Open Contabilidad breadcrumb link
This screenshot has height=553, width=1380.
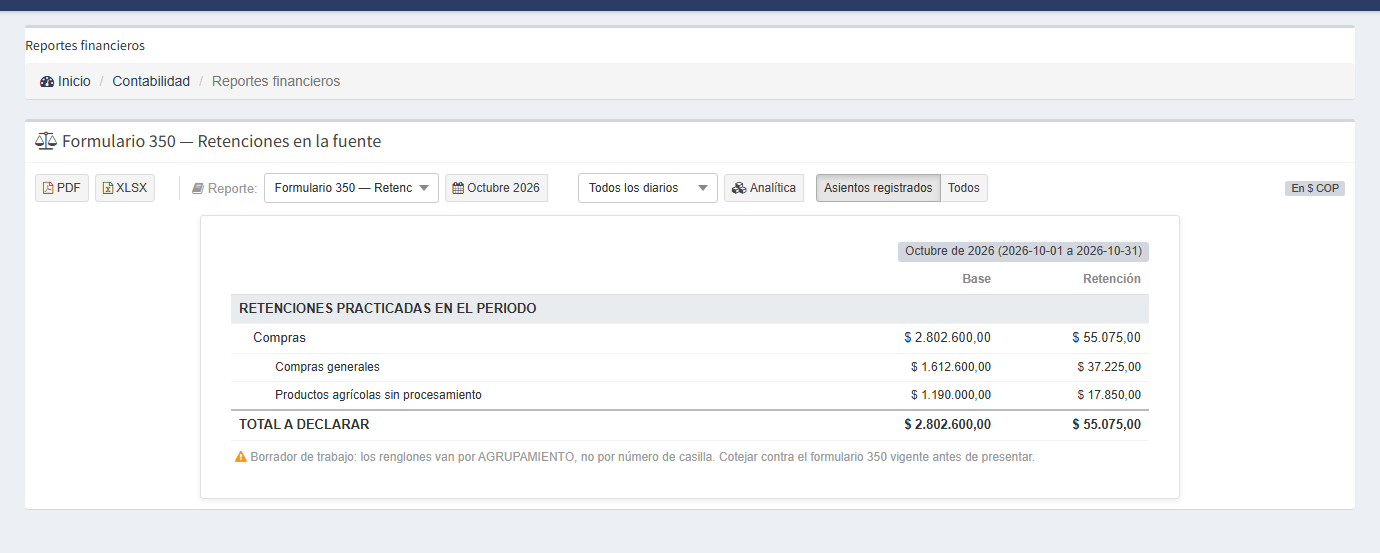[151, 81]
